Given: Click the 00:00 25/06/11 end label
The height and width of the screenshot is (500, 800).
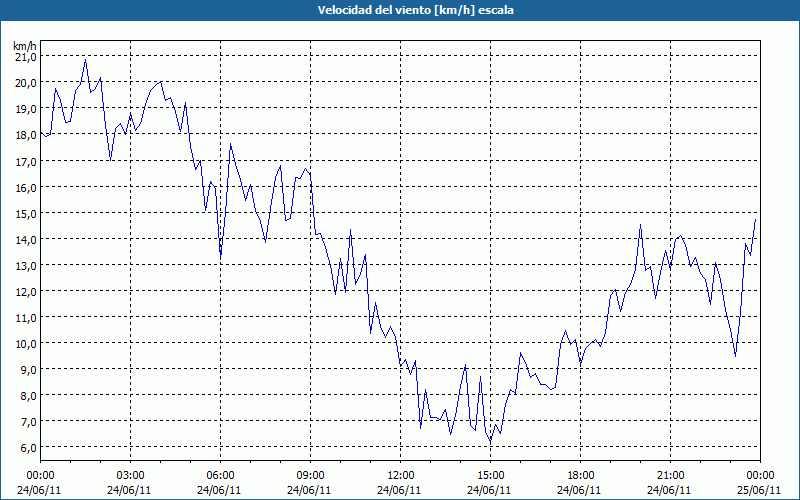Looking at the screenshot, I should pyautogui.click(x=760, y=483).
